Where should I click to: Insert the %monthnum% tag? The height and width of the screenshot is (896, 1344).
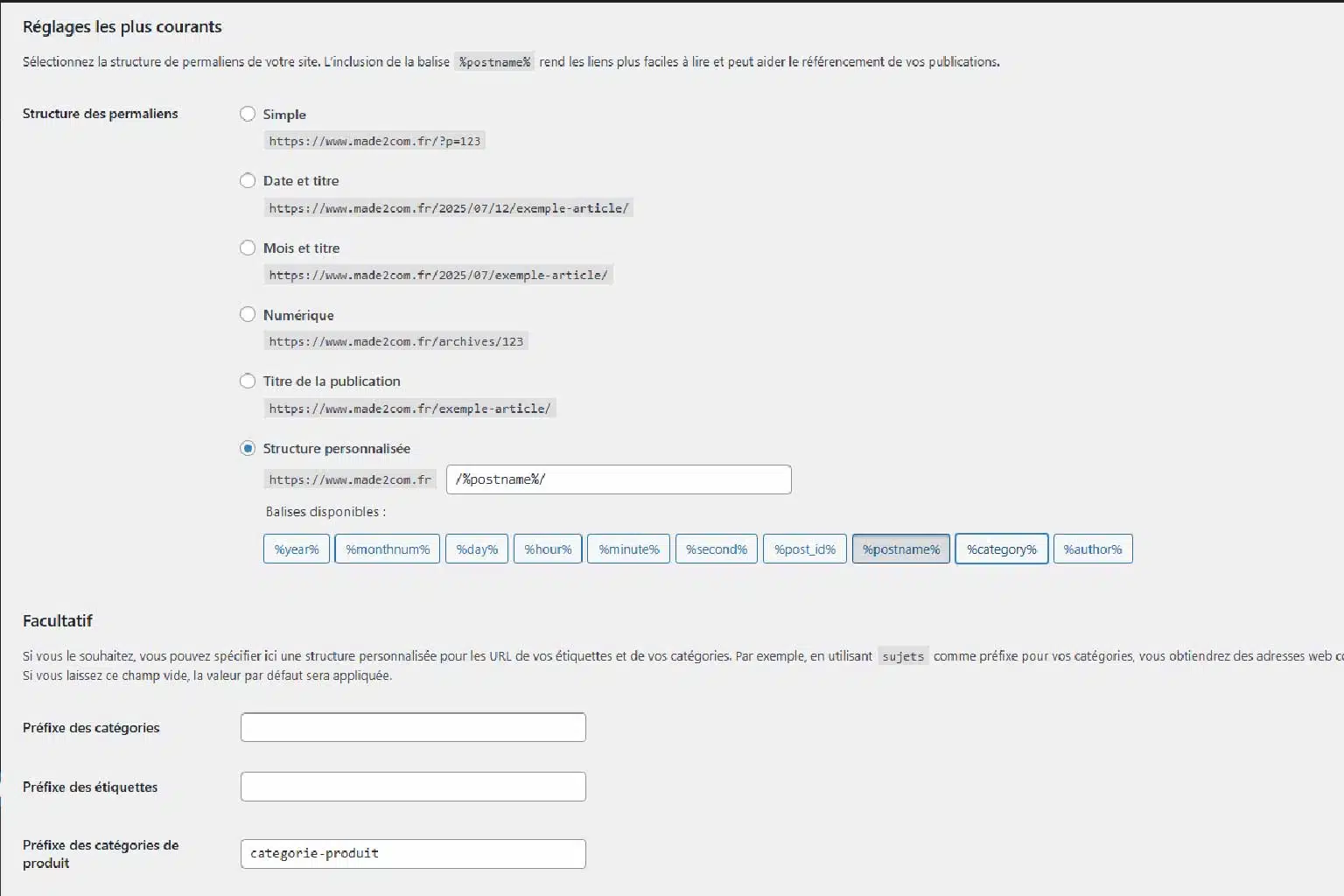(388, 549)
